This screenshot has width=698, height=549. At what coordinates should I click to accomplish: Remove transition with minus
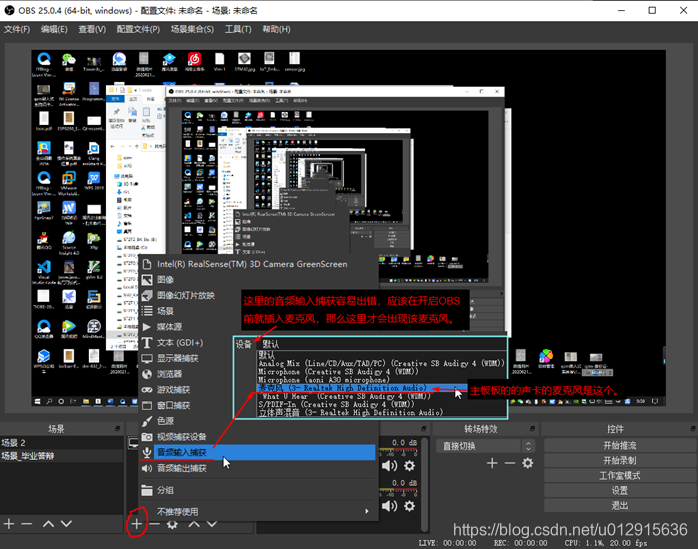pos(510,463)
